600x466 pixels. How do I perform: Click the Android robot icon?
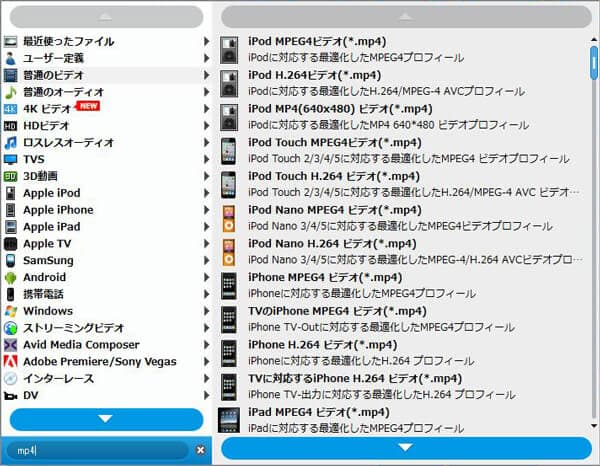coord(10,277)
